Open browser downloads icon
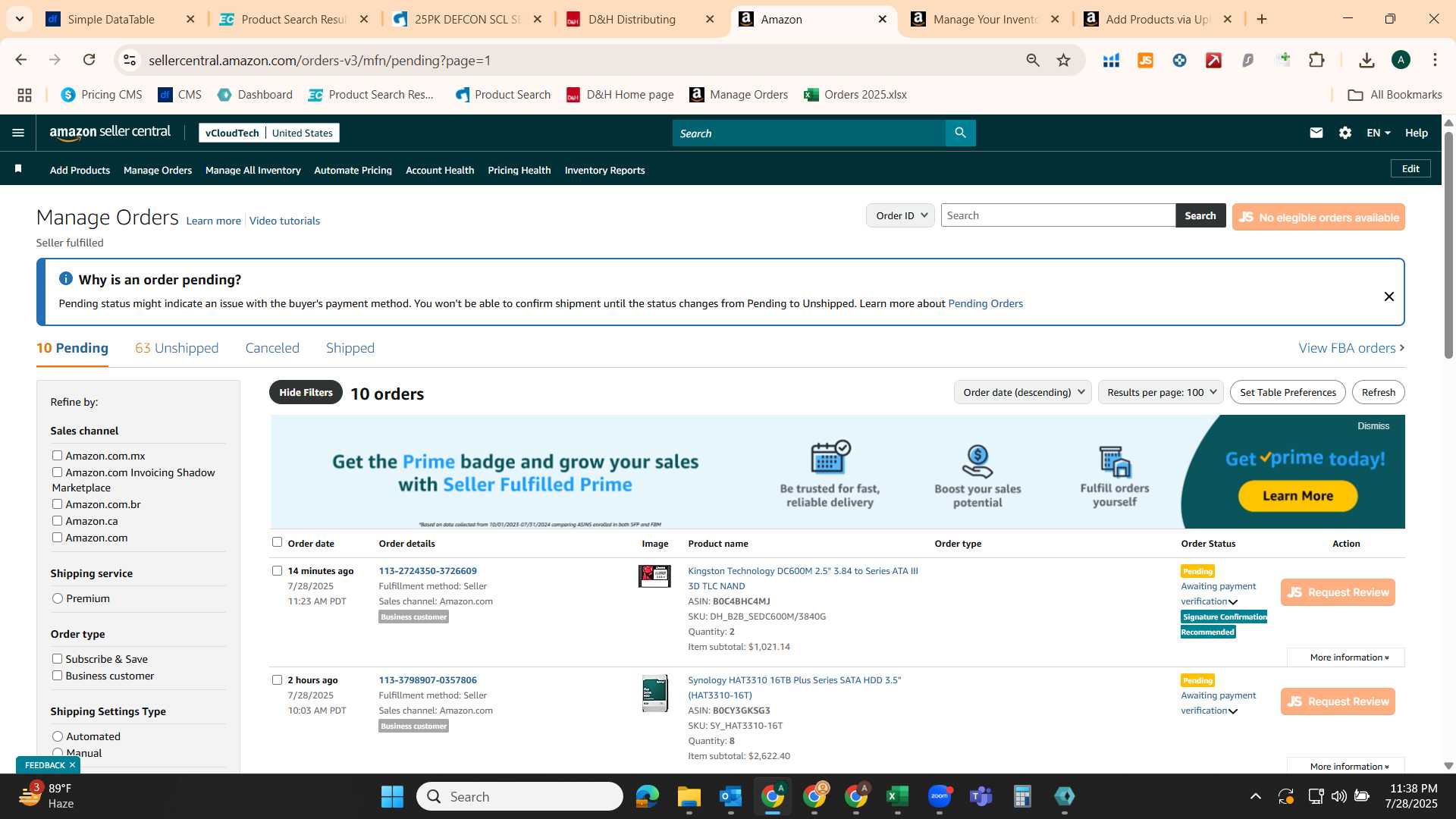The height and width of the screenshot is (819, 1456). pyautogui.click(x=1367, y=60)
